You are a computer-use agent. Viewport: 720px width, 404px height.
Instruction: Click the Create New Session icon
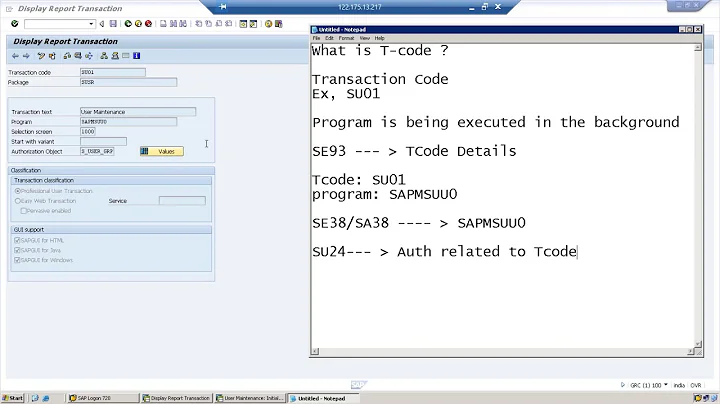click(x=243, y=24)
